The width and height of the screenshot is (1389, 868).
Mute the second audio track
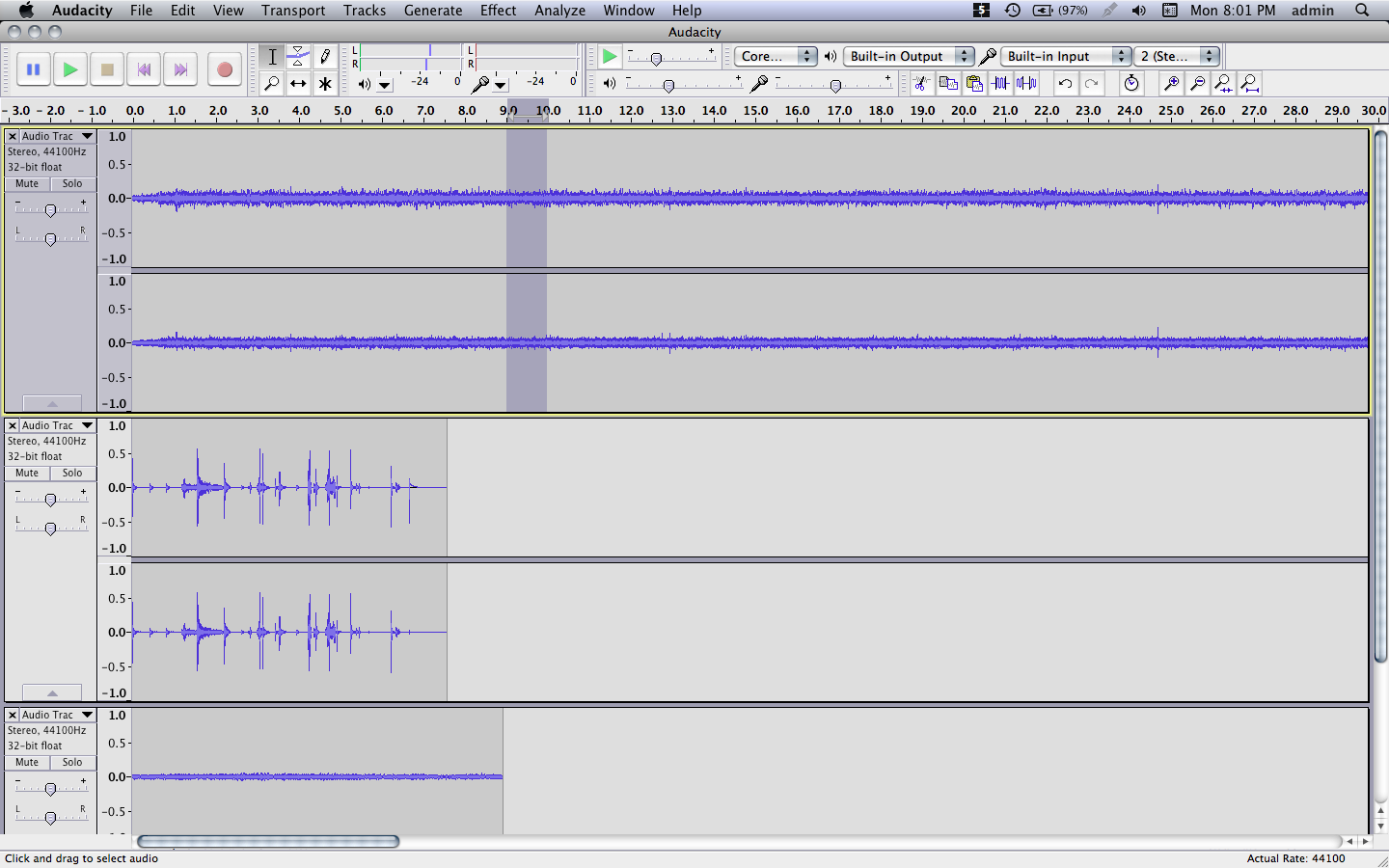click(x=27, y=474)
